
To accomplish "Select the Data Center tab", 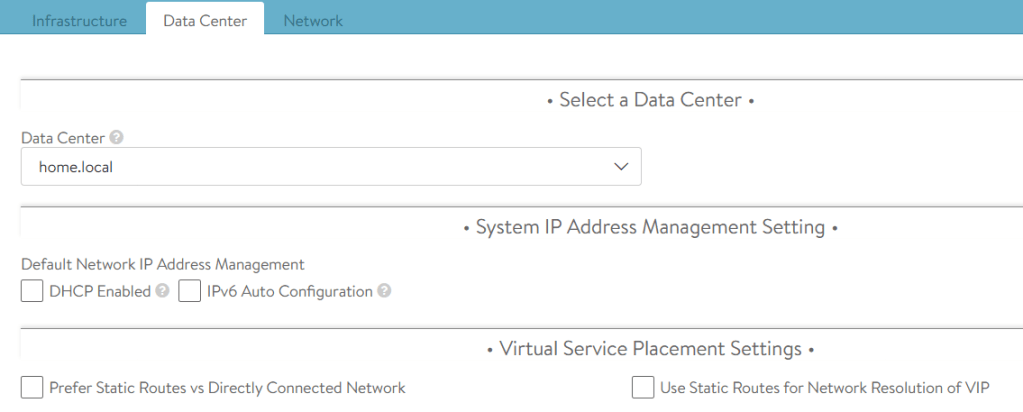I will tap(205, 21).
